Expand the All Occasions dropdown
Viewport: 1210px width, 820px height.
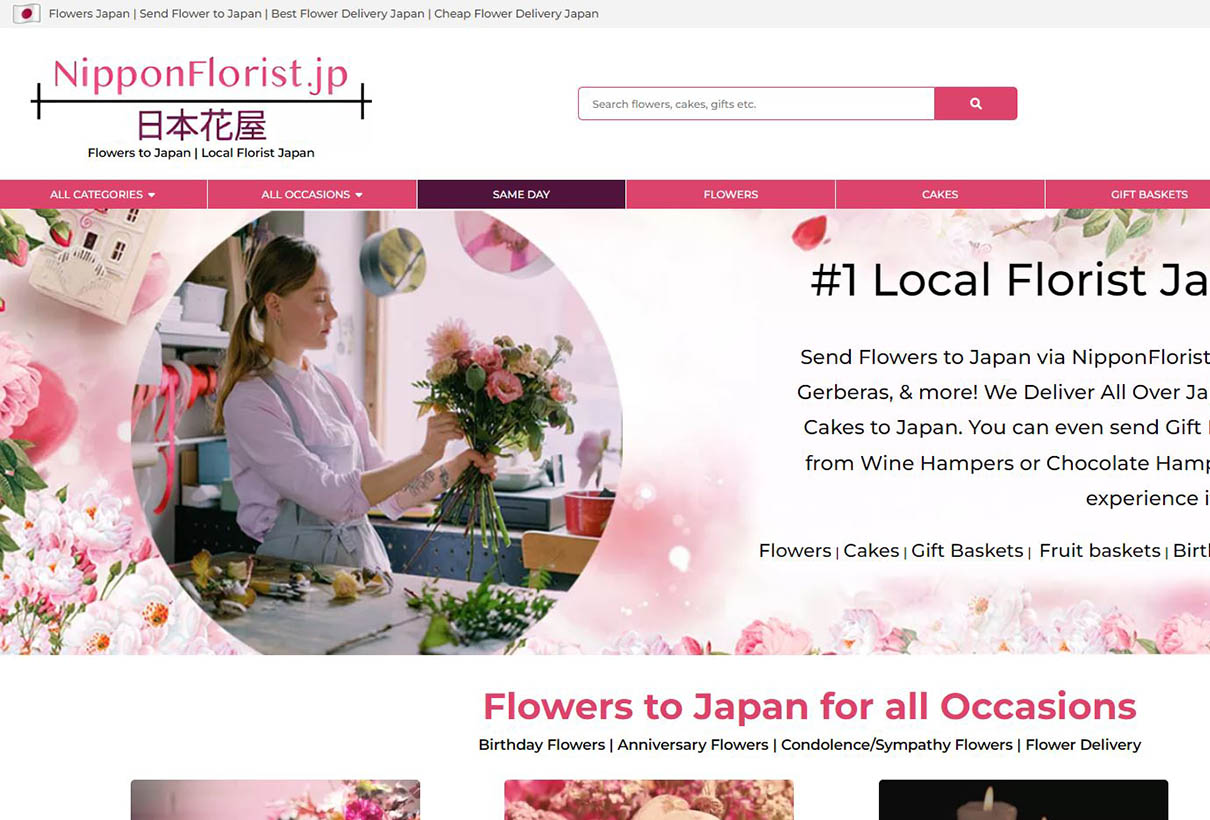click(x=312, y=195)
